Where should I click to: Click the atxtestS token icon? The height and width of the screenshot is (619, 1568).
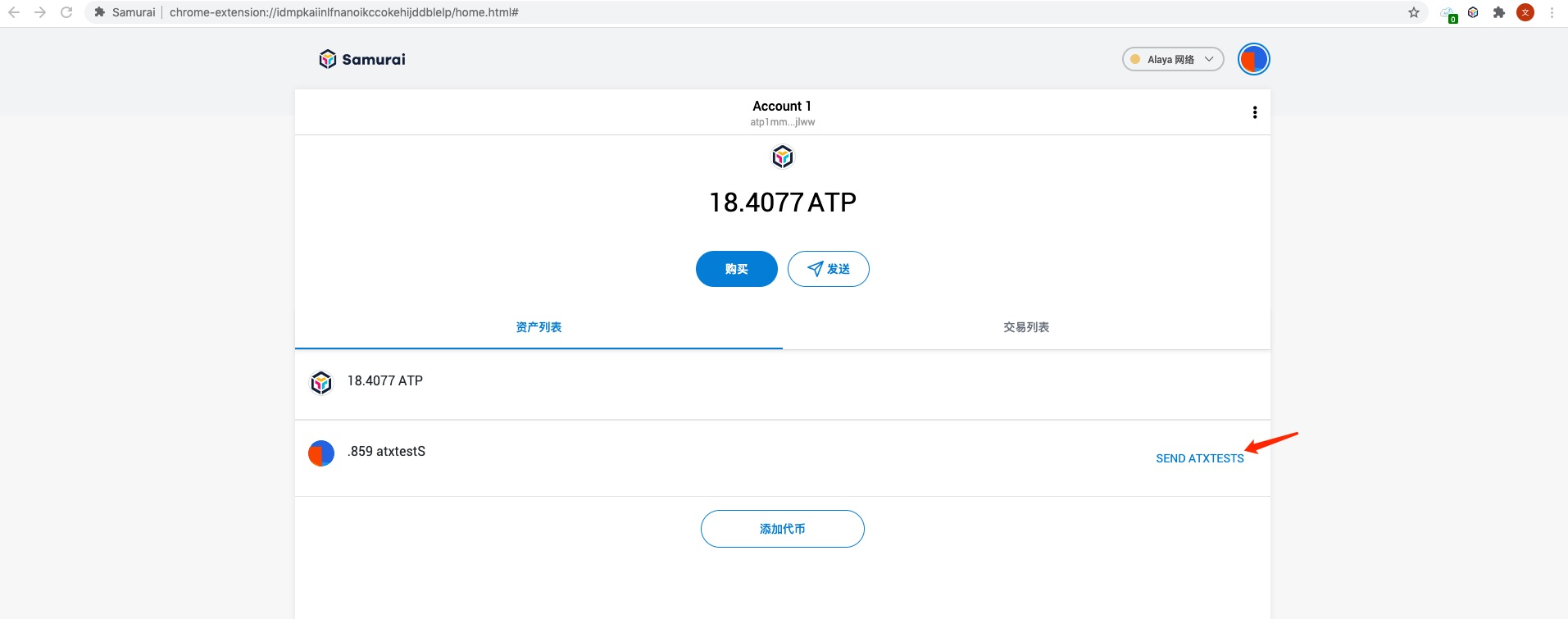321,453
